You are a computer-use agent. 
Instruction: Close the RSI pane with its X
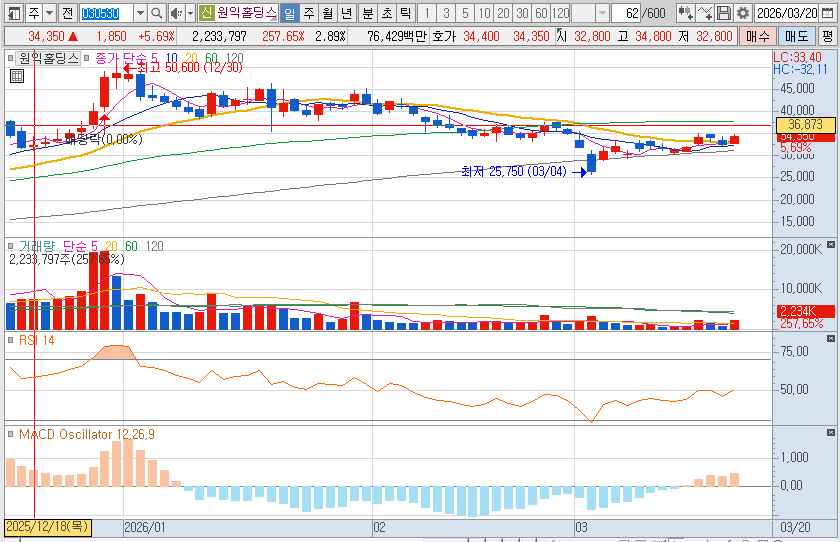pos(831,338)
